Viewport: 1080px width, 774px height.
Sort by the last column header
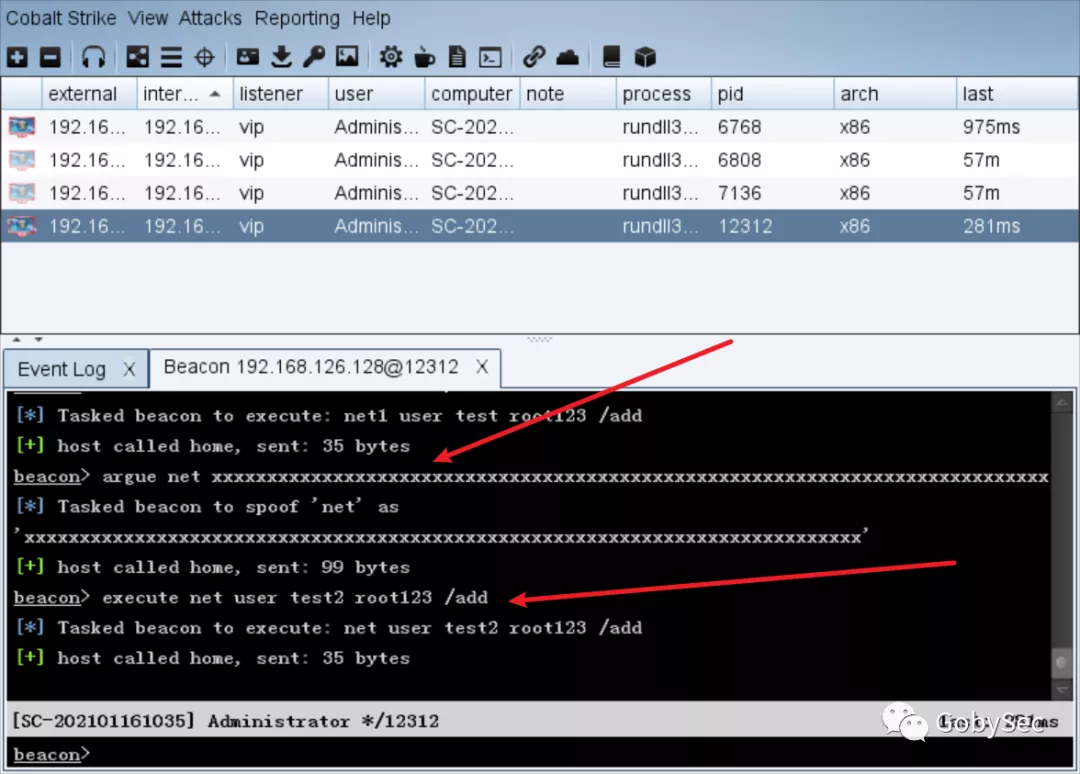pos(1017,94)
